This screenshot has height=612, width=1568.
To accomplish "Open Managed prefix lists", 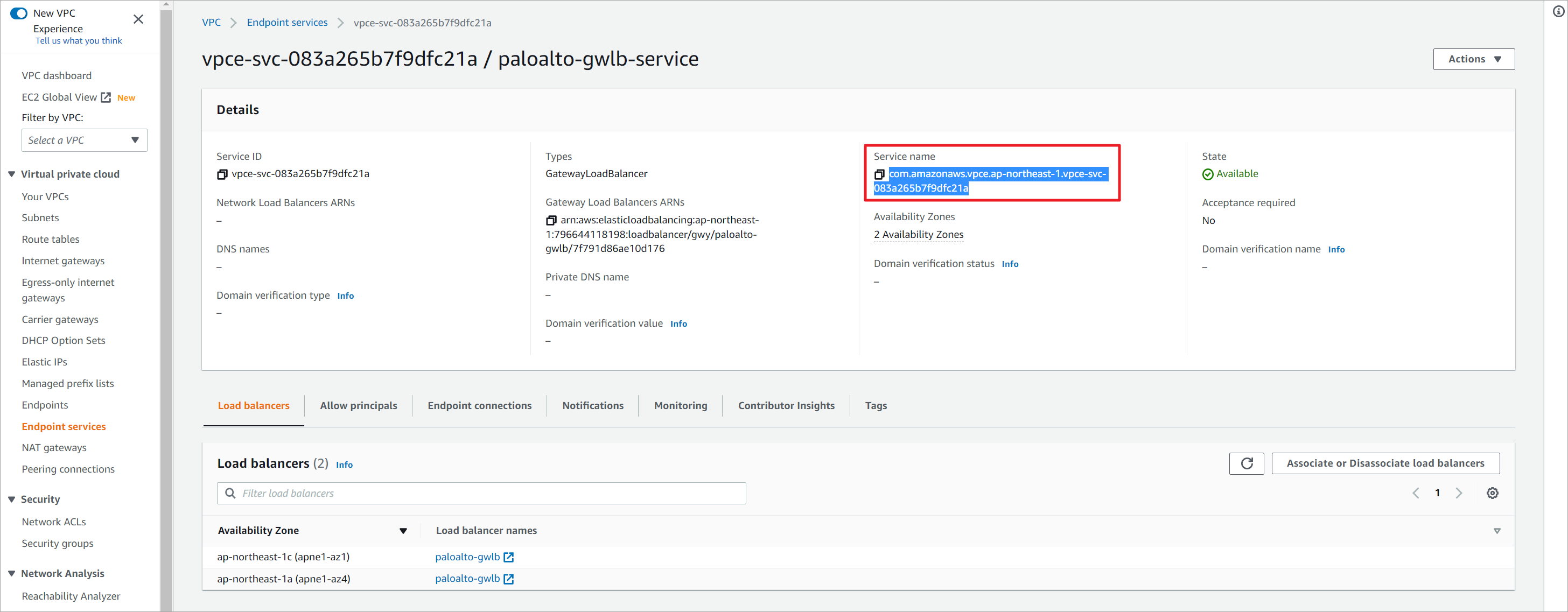I will click(68, 383).
